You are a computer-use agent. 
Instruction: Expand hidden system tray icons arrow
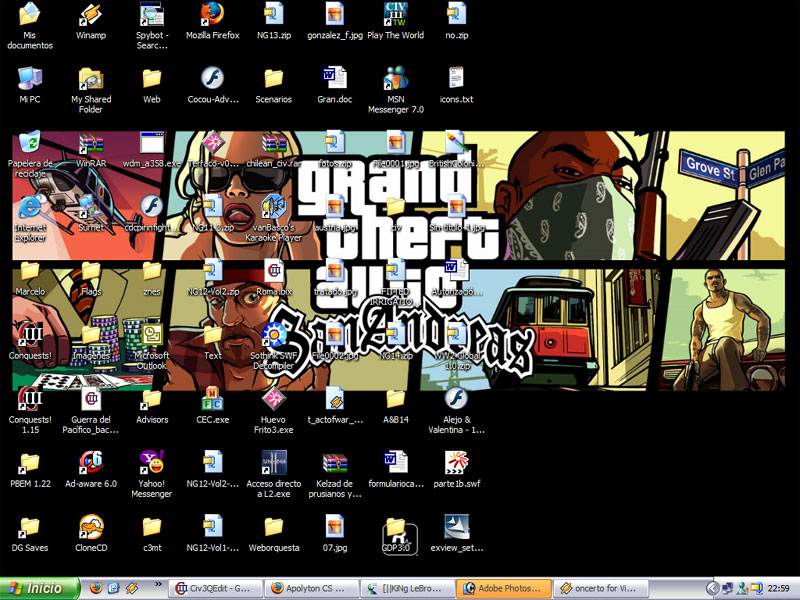point(712,589)
